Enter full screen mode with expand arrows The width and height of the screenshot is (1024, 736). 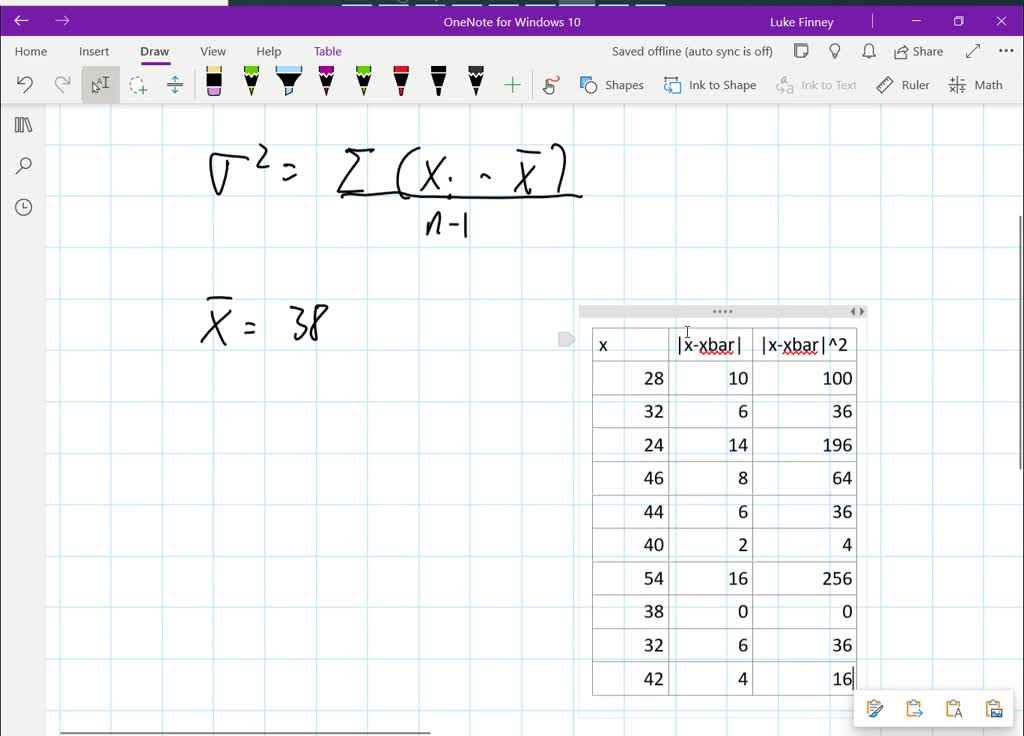(x=973, y=51)
